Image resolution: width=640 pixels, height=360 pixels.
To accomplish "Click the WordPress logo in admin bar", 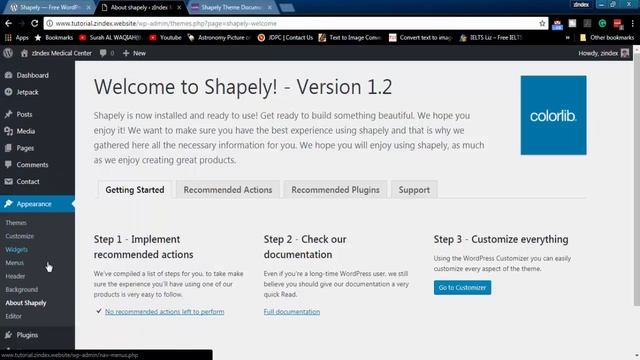I will [8, 53].
